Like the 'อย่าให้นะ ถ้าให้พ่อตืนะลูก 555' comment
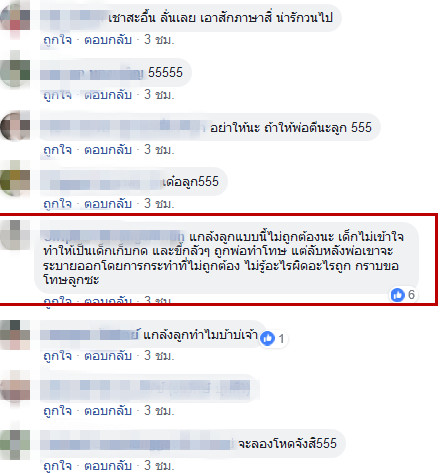Image resolution: width=440 pixels, height=473 pixels. click(58, 150)
